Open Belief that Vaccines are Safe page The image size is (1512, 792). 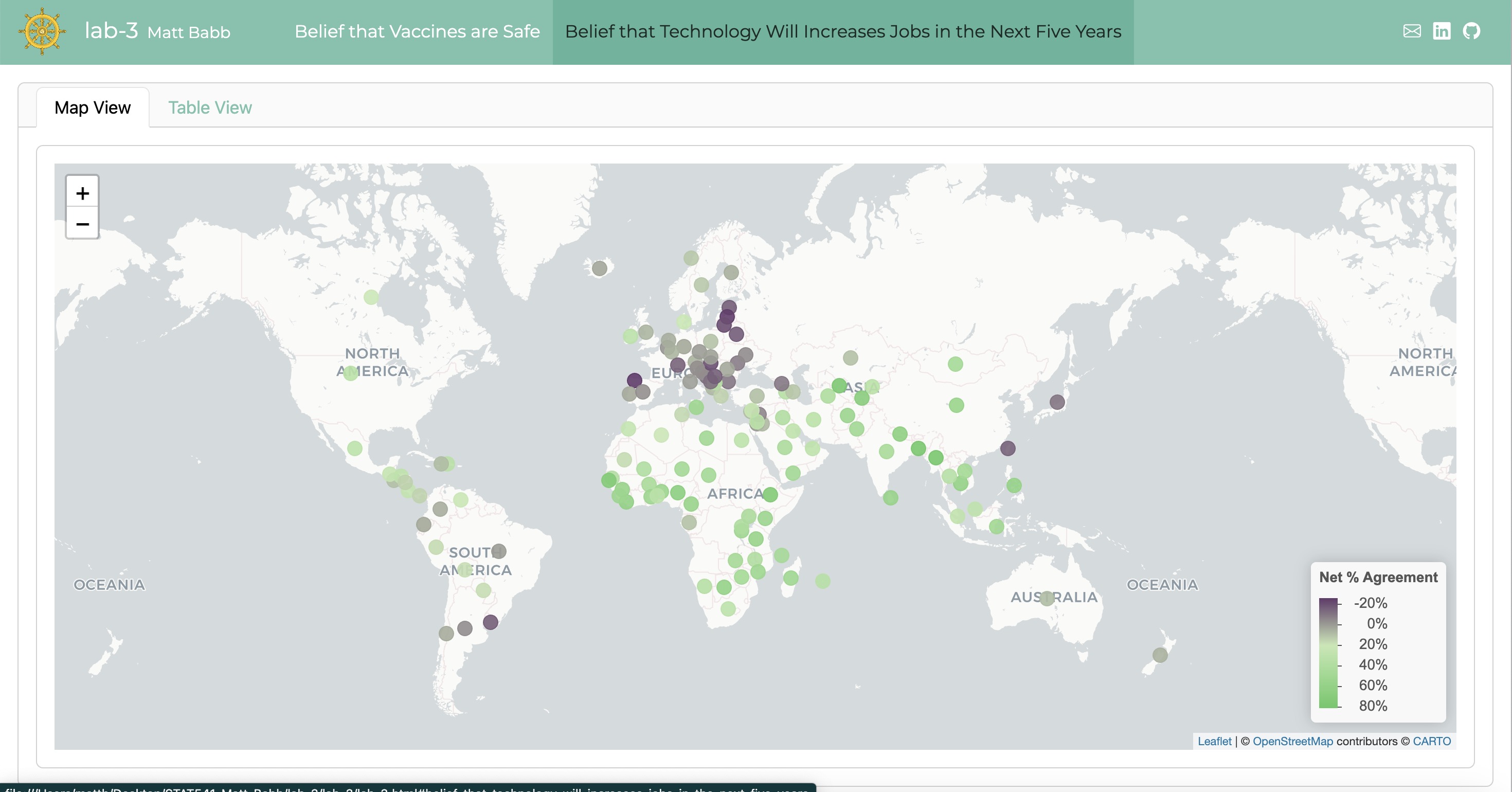417,31
